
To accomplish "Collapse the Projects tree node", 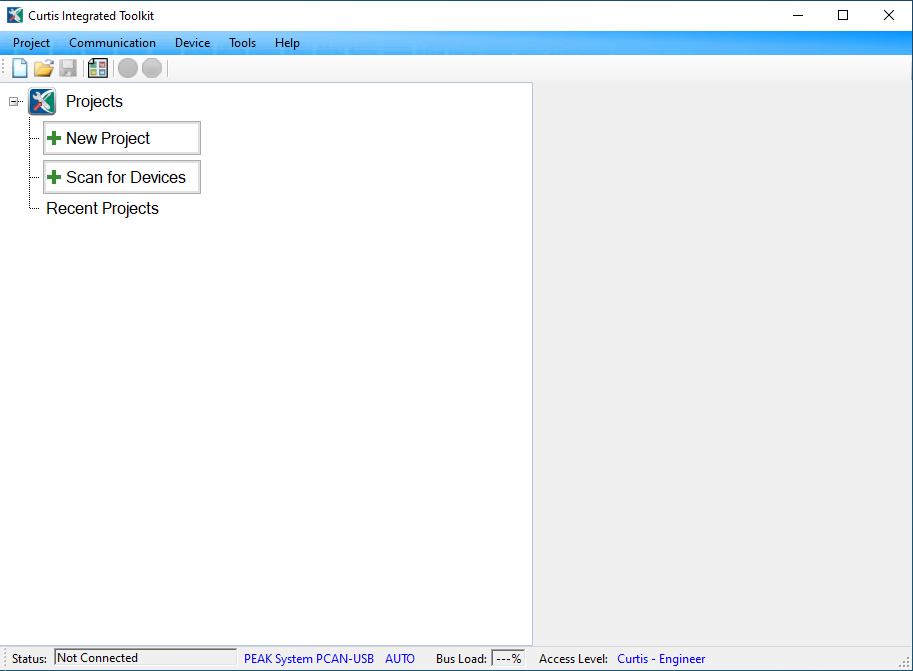I will pos(13,102).
